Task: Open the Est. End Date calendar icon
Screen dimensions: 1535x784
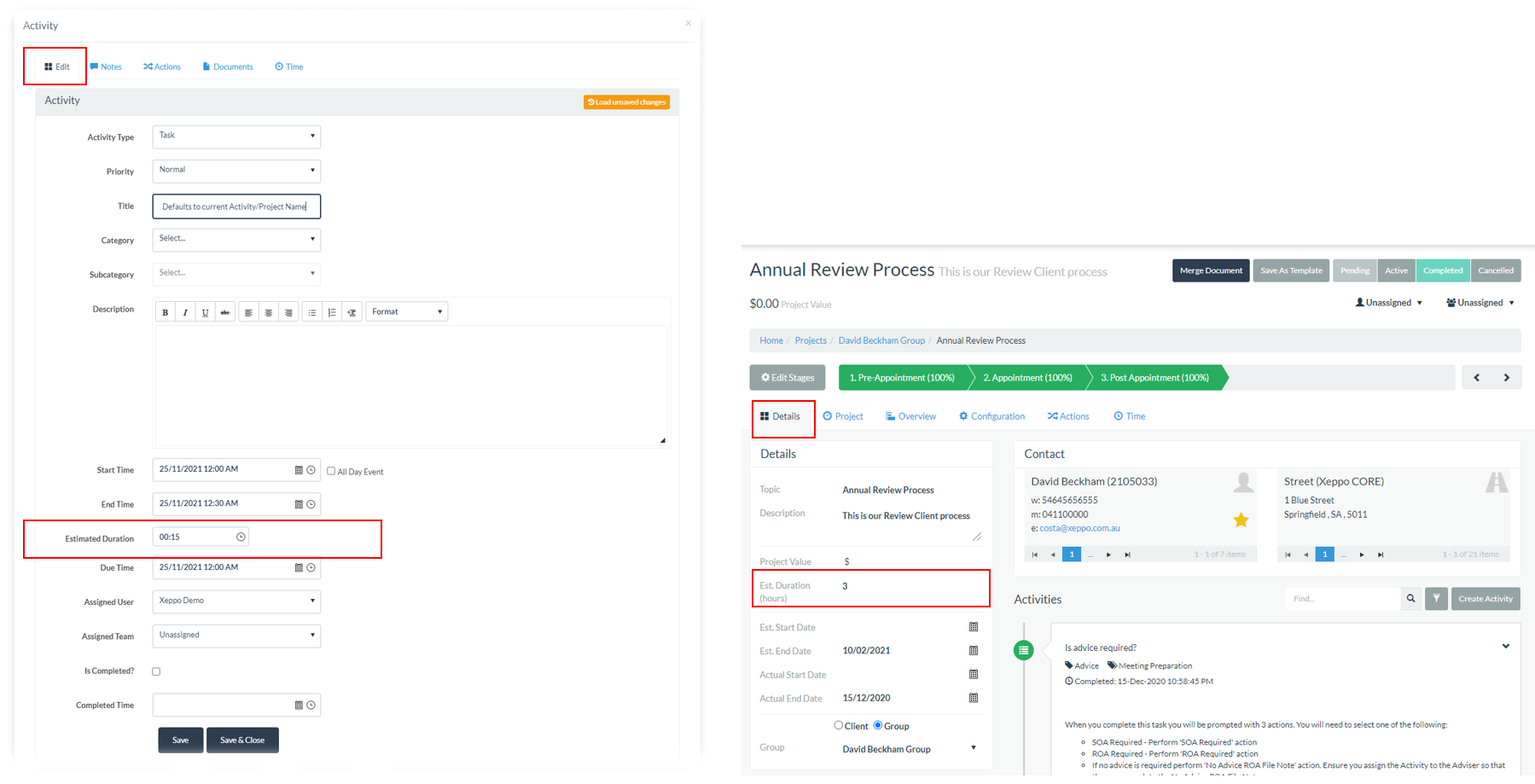Action: pyautogui.click(x=973, y=650)
